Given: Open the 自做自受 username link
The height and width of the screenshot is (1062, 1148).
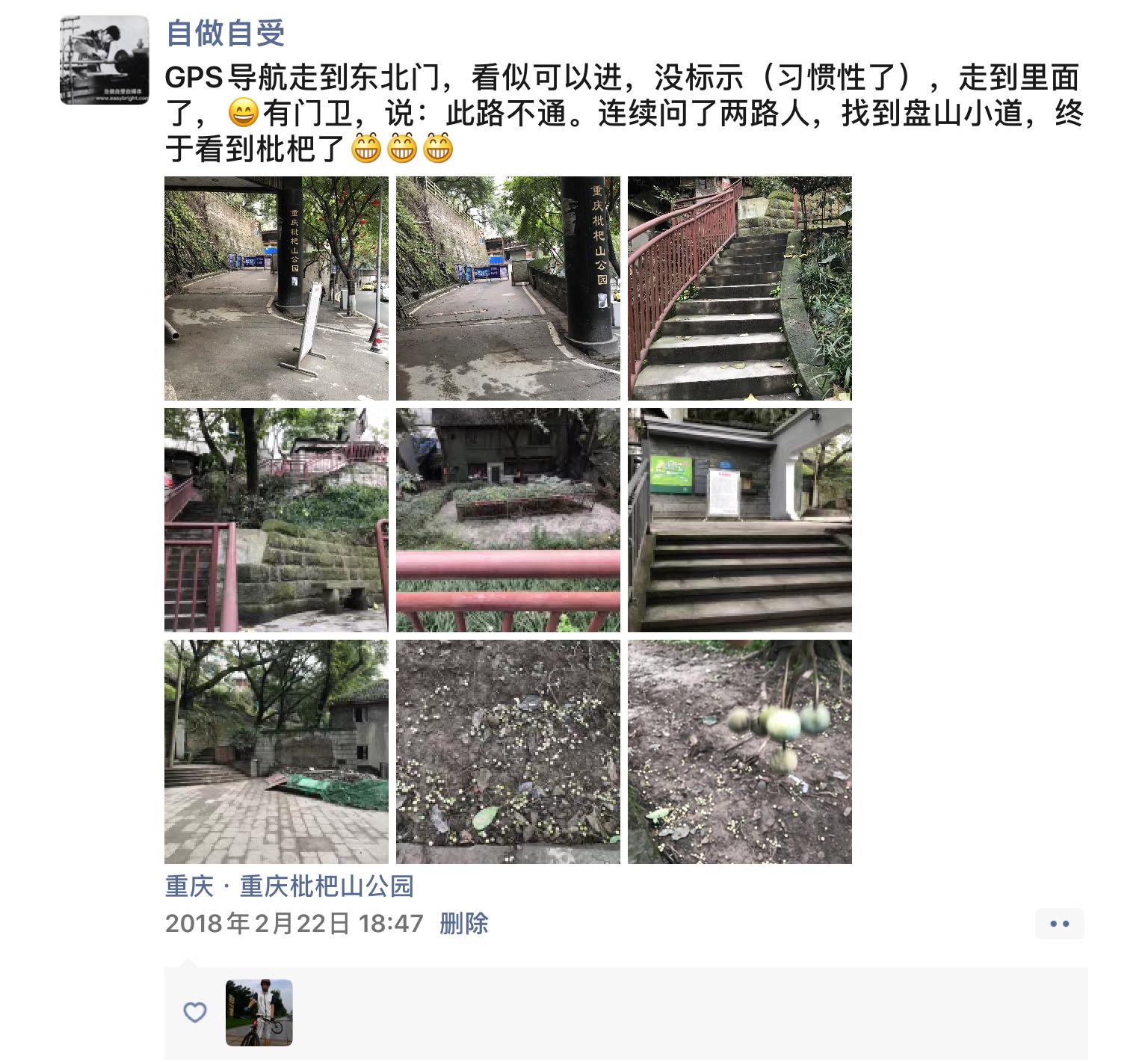Looking at the screenshot, I should click(225, 33).
